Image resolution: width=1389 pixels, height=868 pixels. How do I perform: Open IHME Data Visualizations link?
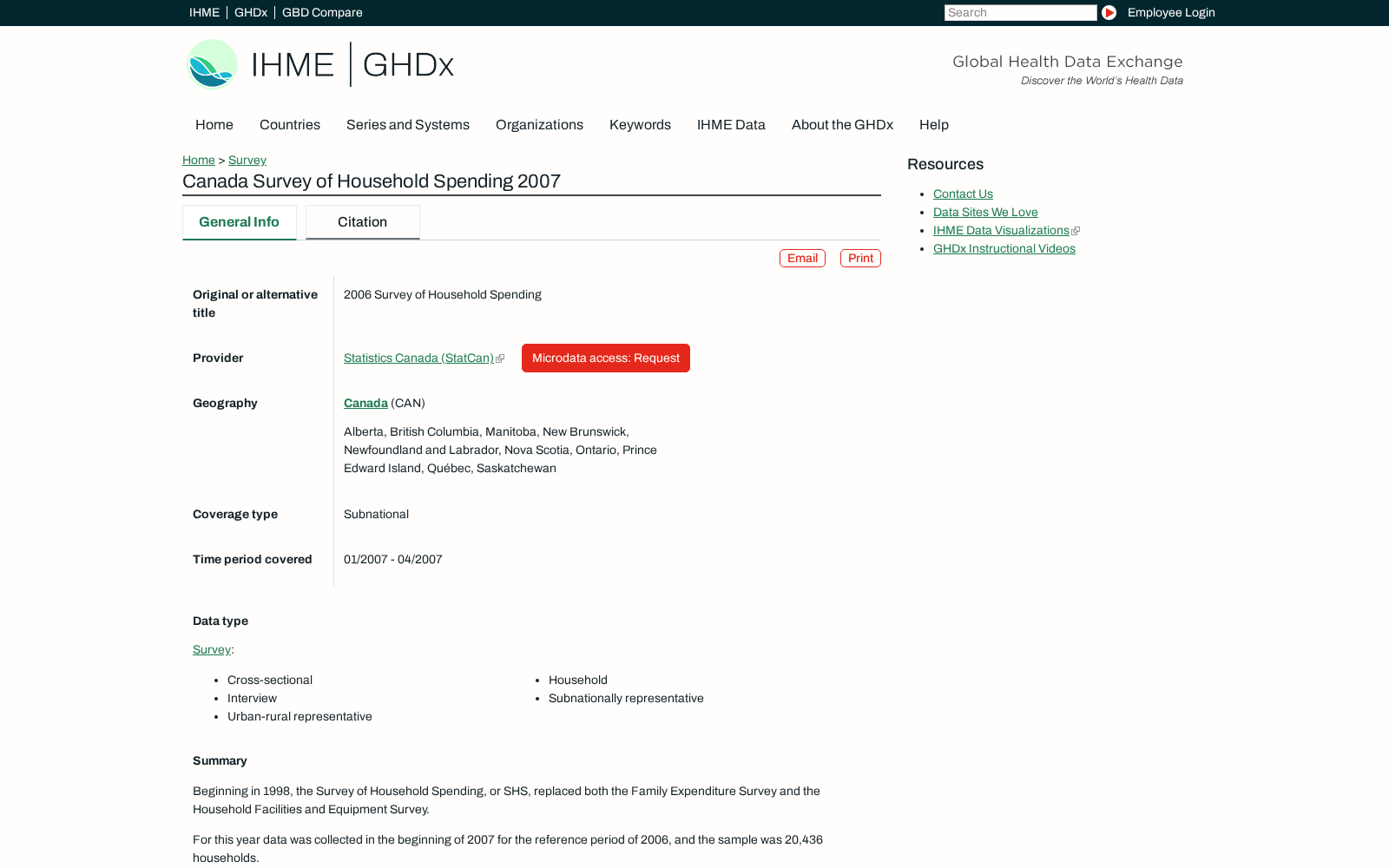1001,230
